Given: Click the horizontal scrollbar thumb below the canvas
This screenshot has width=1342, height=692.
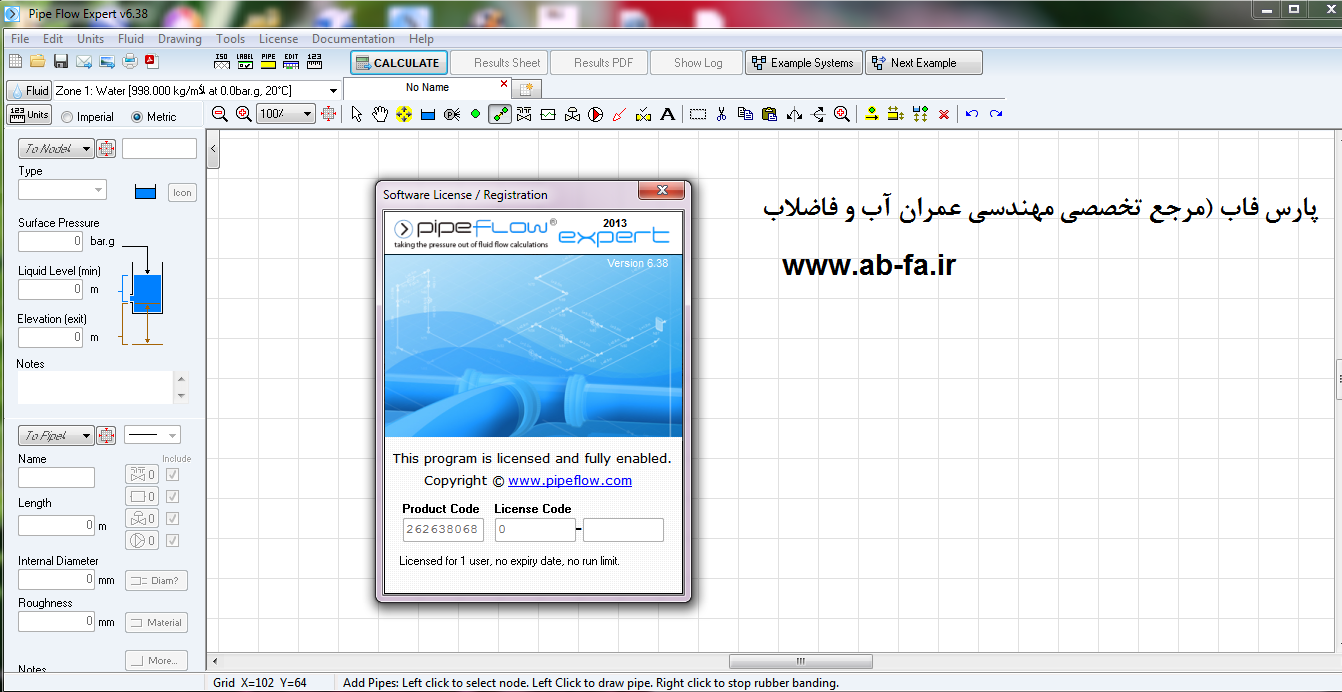Looking at the screenshot, I should [801, 661].
